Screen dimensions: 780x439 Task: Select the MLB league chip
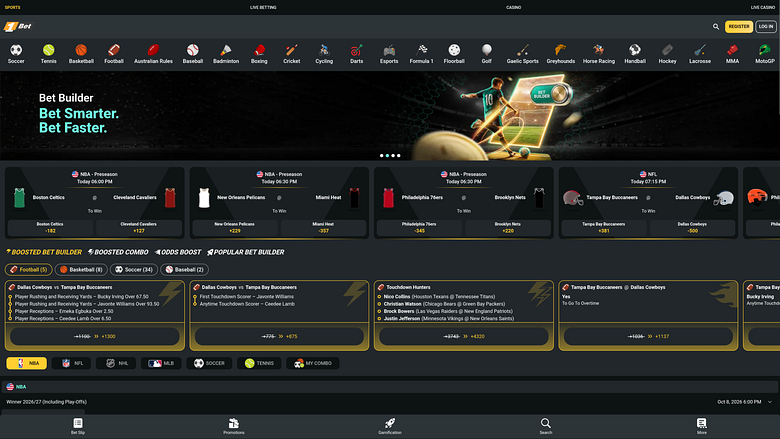pos(161,363)
